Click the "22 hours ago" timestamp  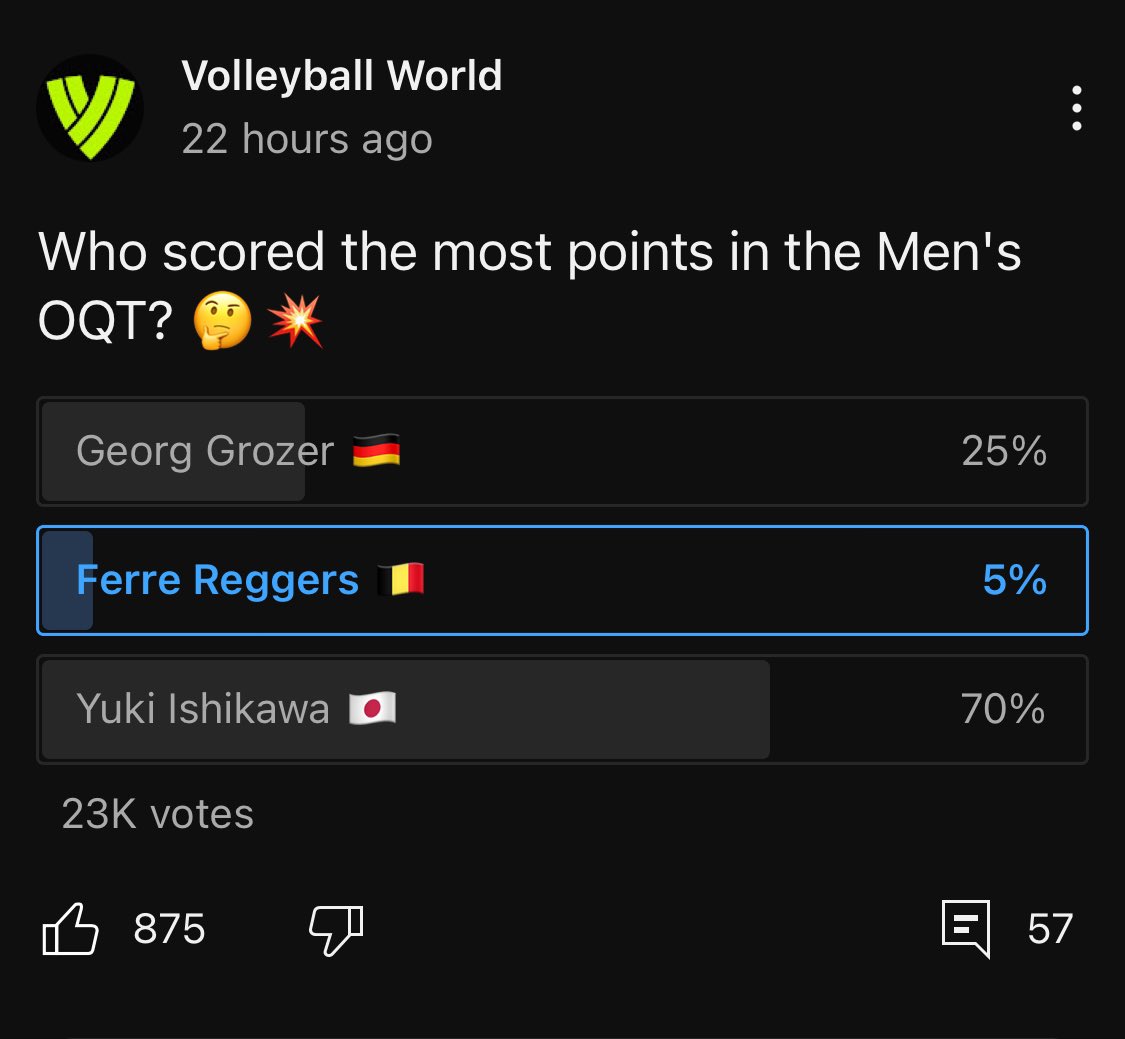click(307, 139)
